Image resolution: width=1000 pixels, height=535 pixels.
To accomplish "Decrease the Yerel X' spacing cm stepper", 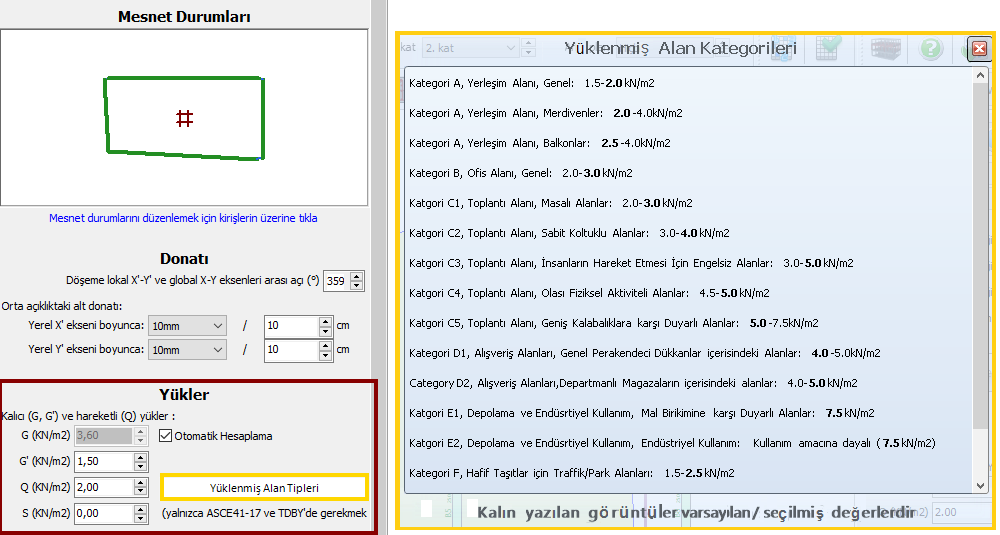I will [x=324, y=331].
